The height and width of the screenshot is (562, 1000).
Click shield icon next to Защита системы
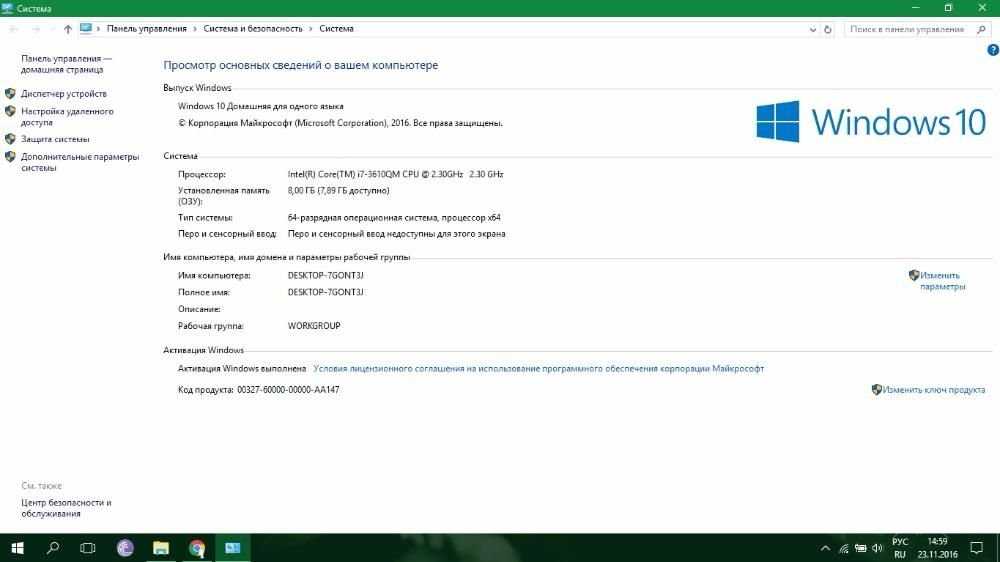tap(10, 139)
